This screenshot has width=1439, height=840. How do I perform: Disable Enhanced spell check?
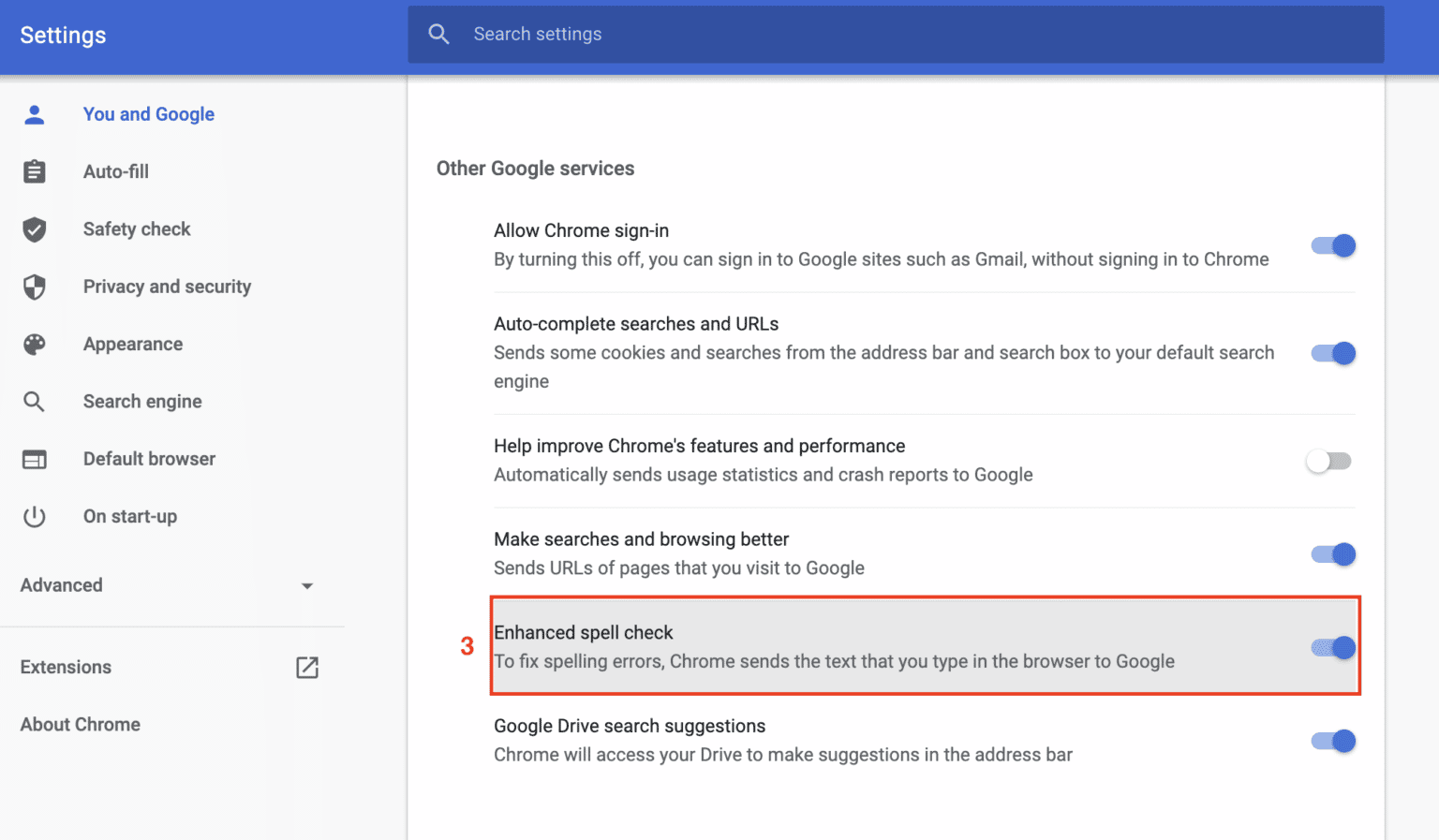(1332, 647)
